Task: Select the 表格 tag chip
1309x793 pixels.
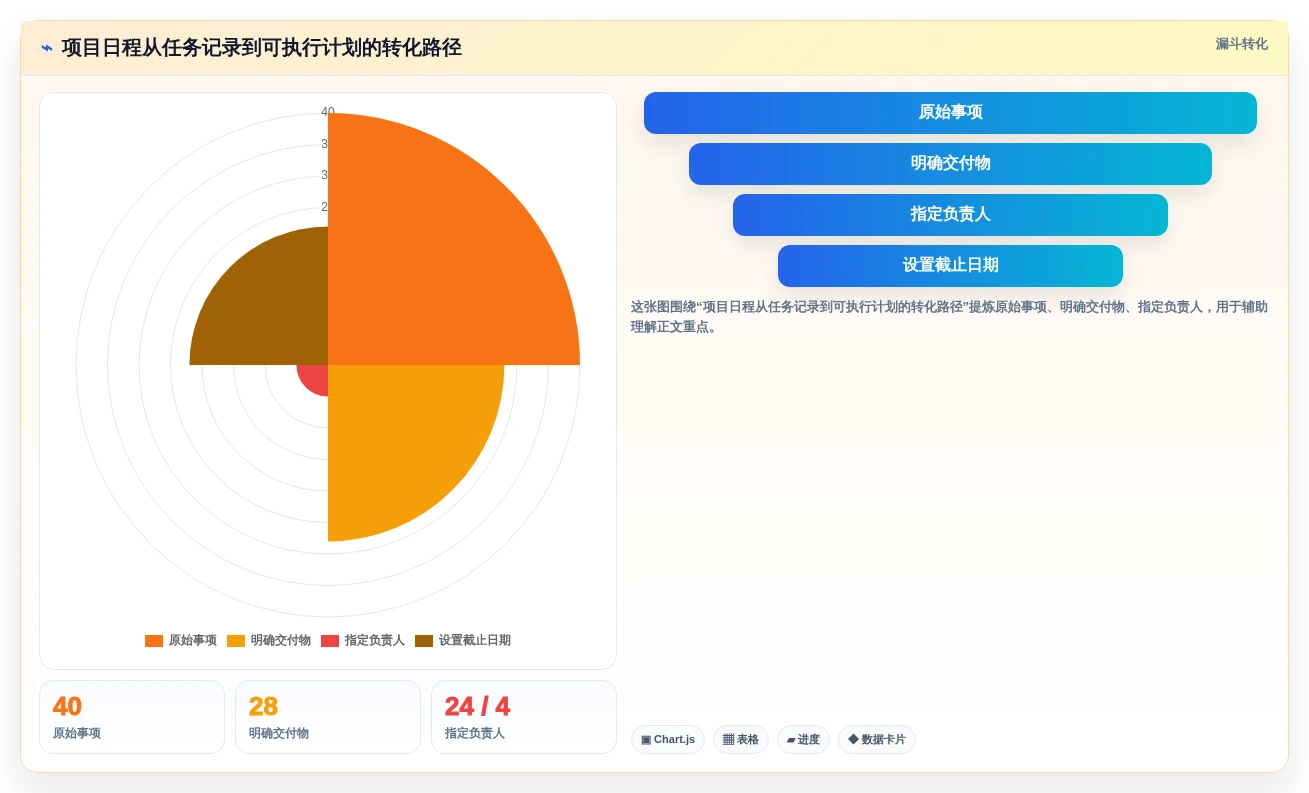Action: (x=741, y=740)
